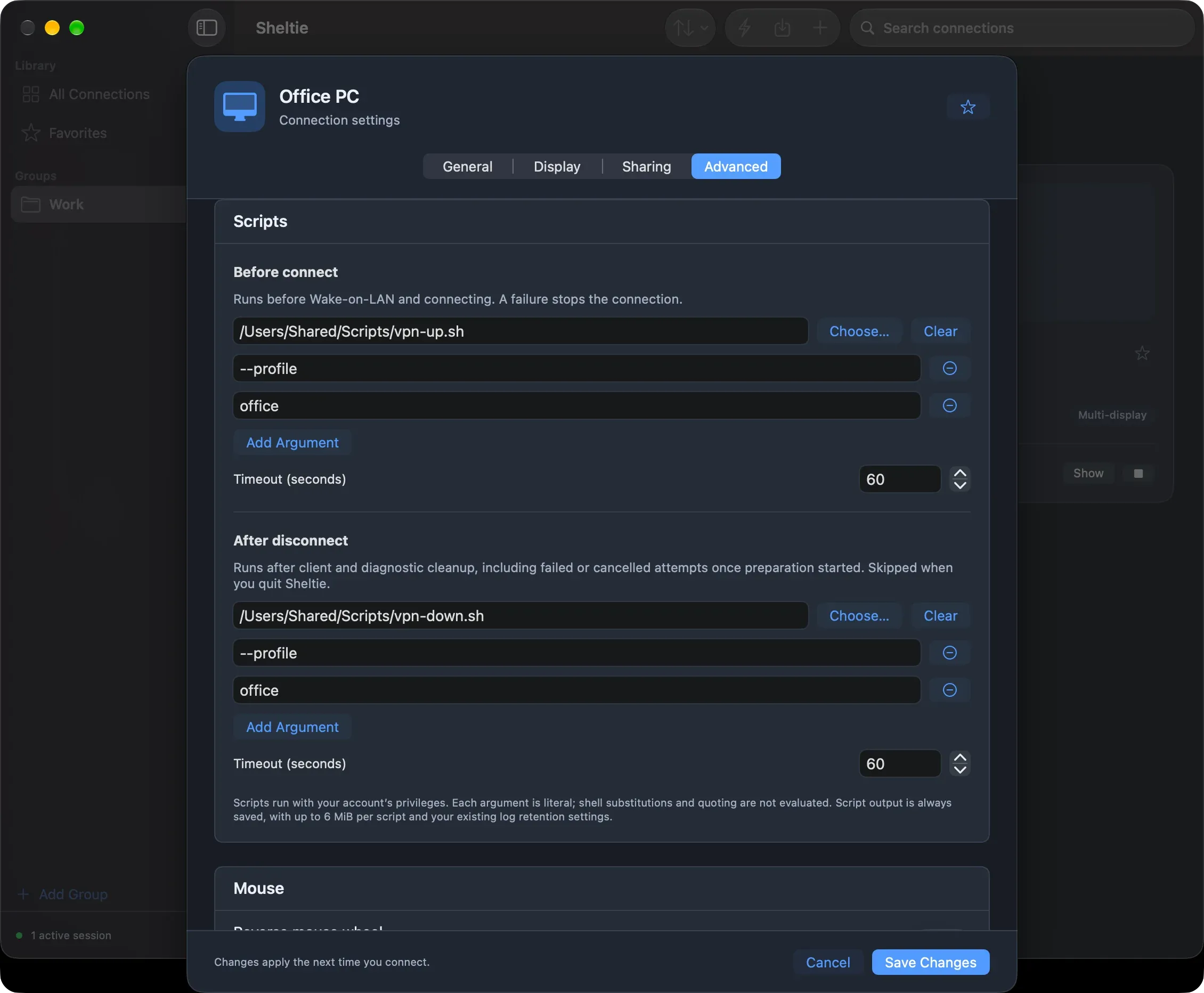Remove Before connect office argument
Image resolution: width=1204 pixels, height=993 pixels.
(949, 405)
